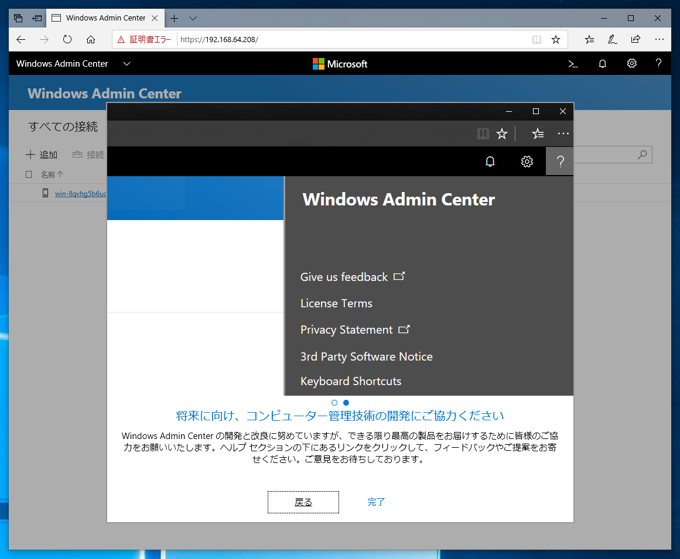Click the 戻る back button
The height and width of the screenshot is (559, 680).
[303, 502]
